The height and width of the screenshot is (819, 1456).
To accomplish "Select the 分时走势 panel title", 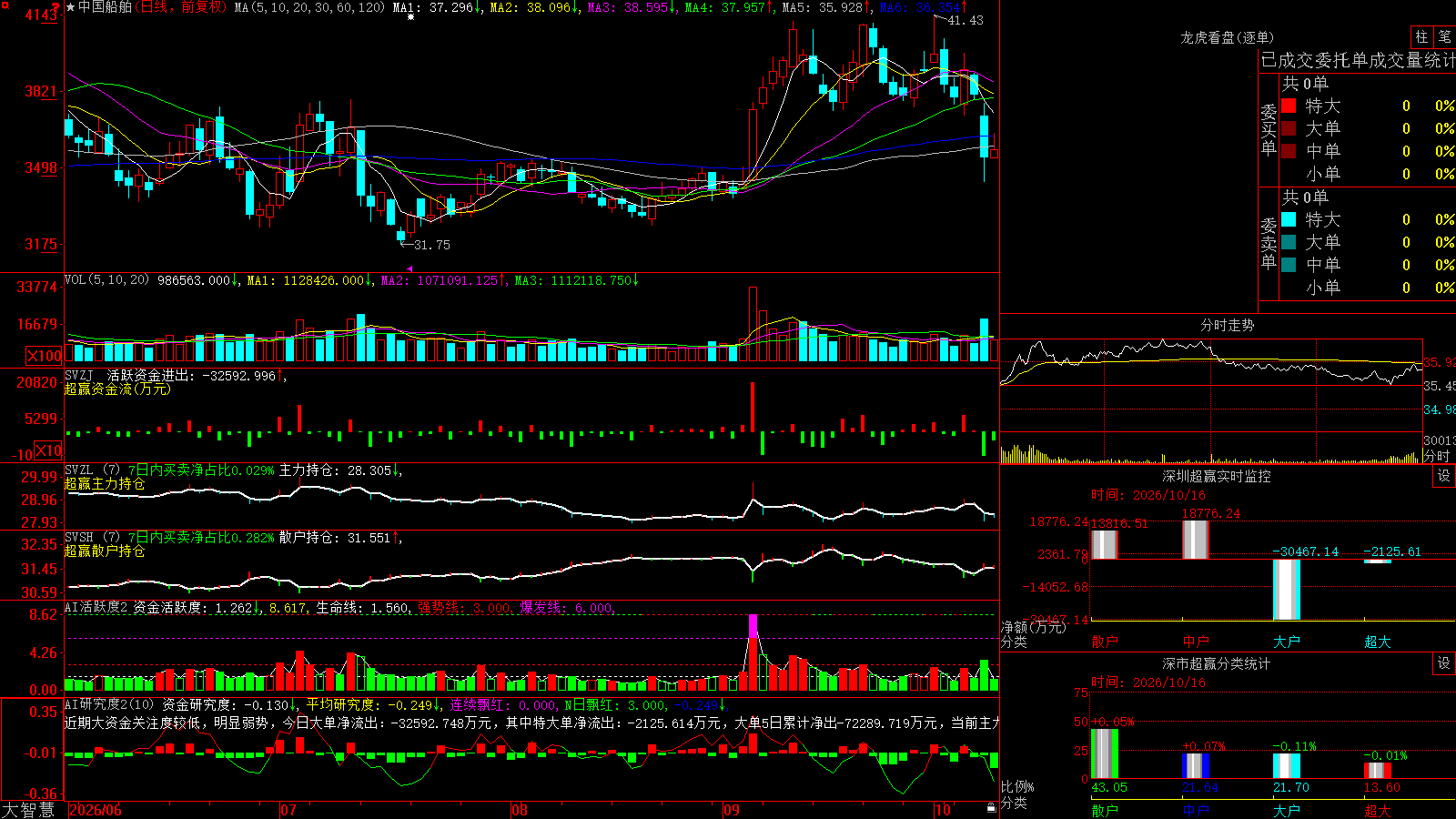I will point(1227,325).
